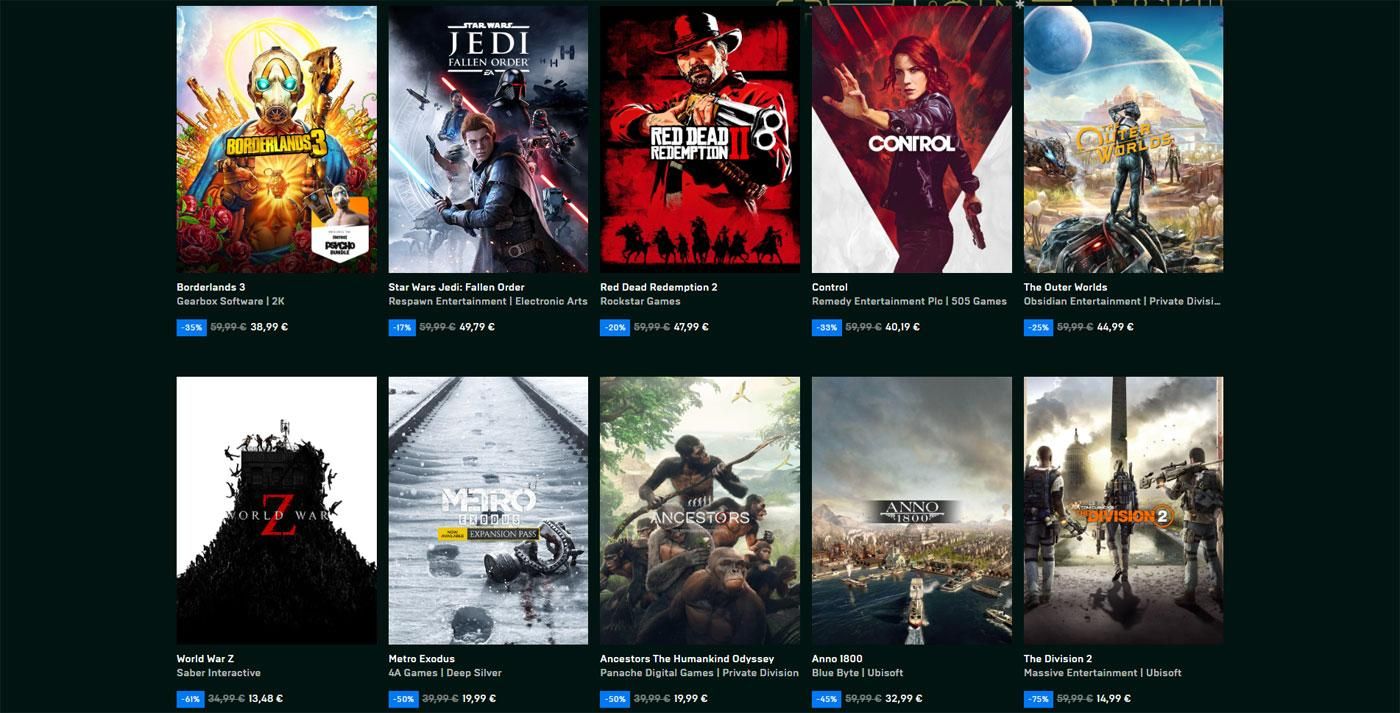Screen dimensions: 1400x713
Task: Click the -45% discount badge
Action: (x=826, y=699)
